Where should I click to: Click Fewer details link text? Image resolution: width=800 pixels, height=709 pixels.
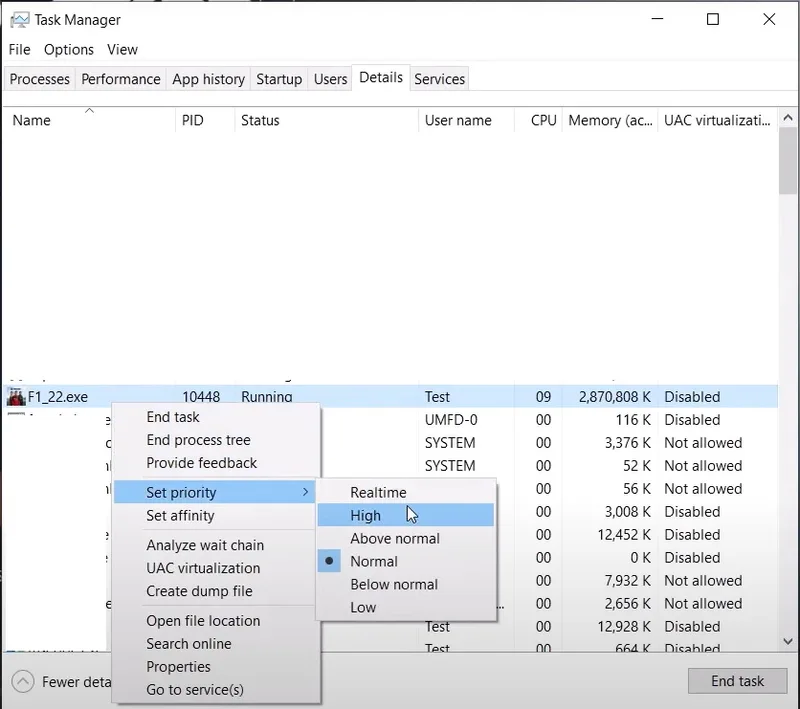tap(77, 682)
